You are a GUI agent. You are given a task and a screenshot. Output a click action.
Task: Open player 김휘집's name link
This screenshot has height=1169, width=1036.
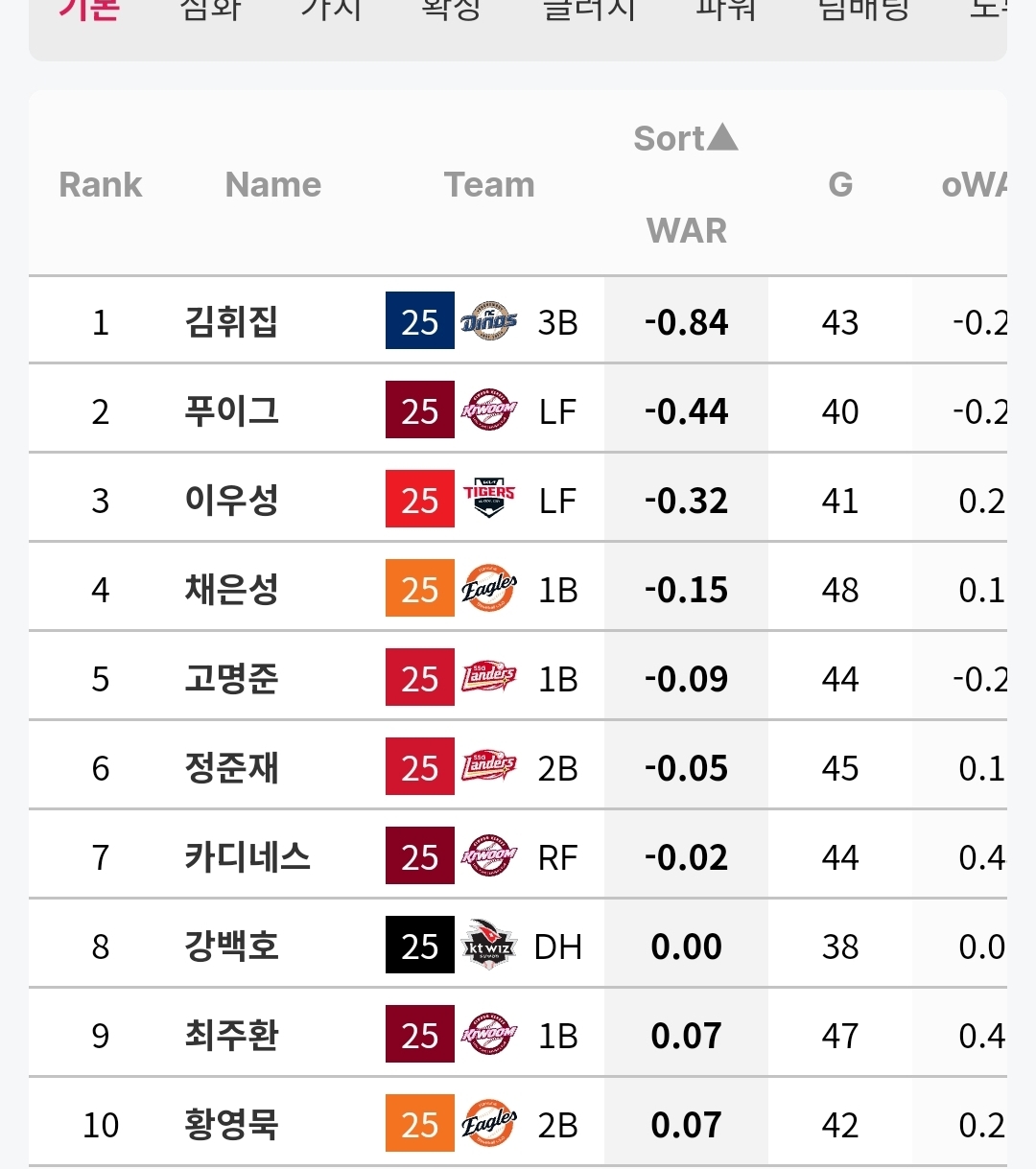click(x=231, y=321)
